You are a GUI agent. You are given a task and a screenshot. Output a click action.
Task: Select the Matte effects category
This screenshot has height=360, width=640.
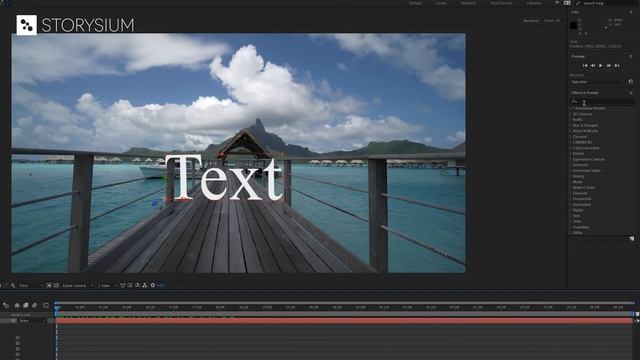click(x=578, y=182)
